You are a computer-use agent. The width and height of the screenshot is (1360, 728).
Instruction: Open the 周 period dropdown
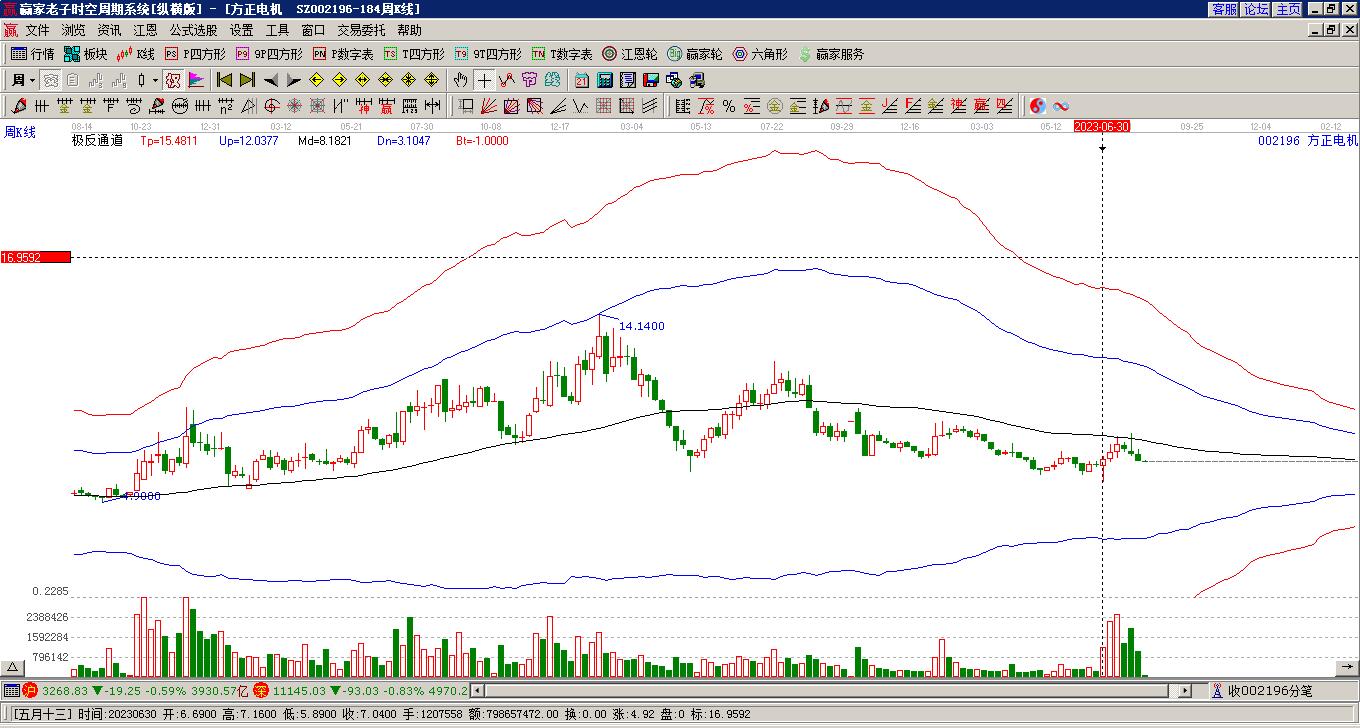point(23,80)
